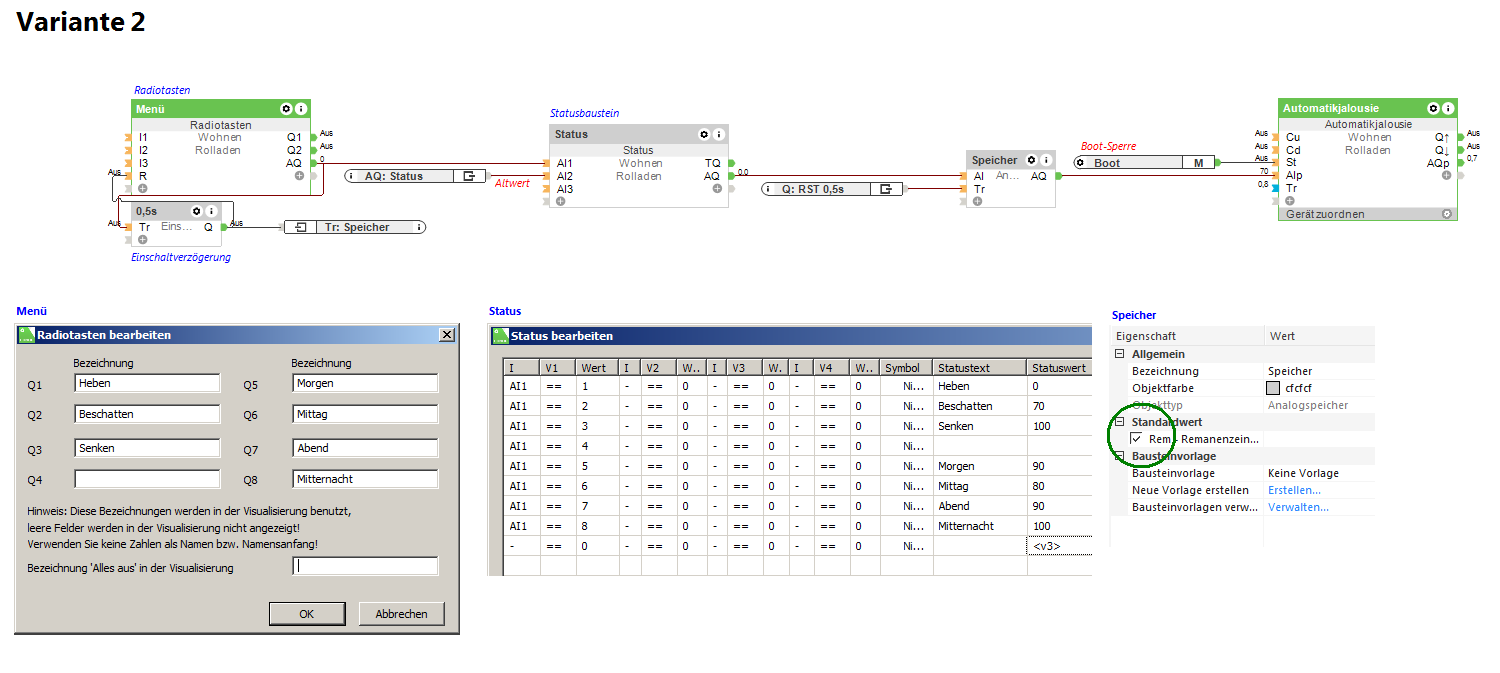Screen dimensions: 1500x673
Task: Click output arrow icon on Q: RST 0,5s
Action: [886, 189]
